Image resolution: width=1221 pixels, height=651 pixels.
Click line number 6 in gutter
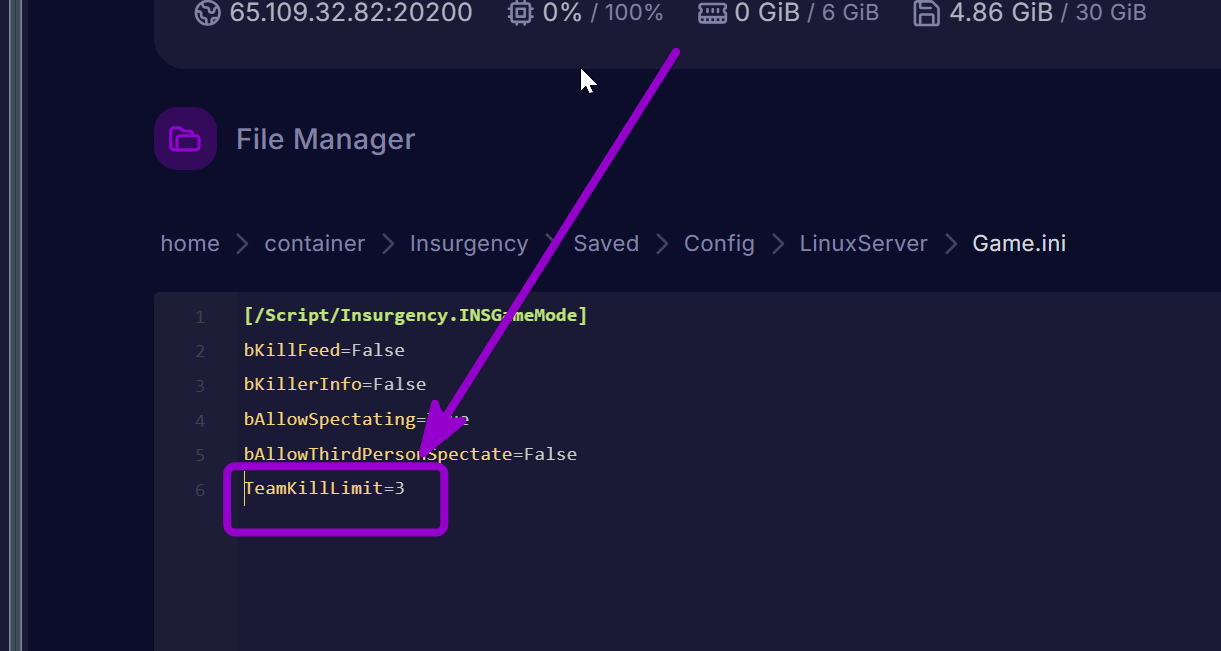pyautogui.click(x=200, y=490)
